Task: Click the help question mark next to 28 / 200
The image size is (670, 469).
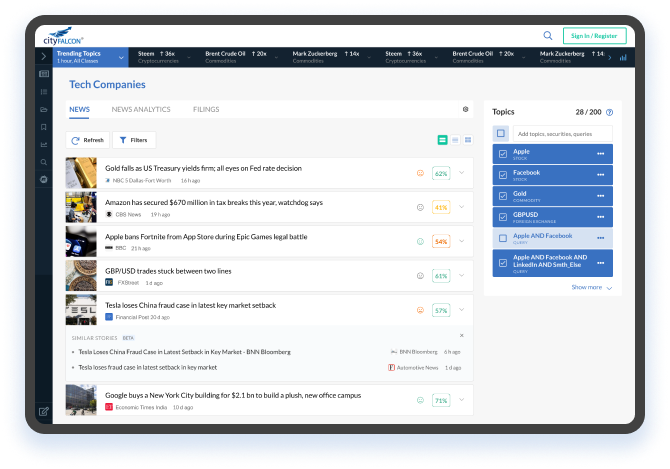Action: [x=610, y=112]
